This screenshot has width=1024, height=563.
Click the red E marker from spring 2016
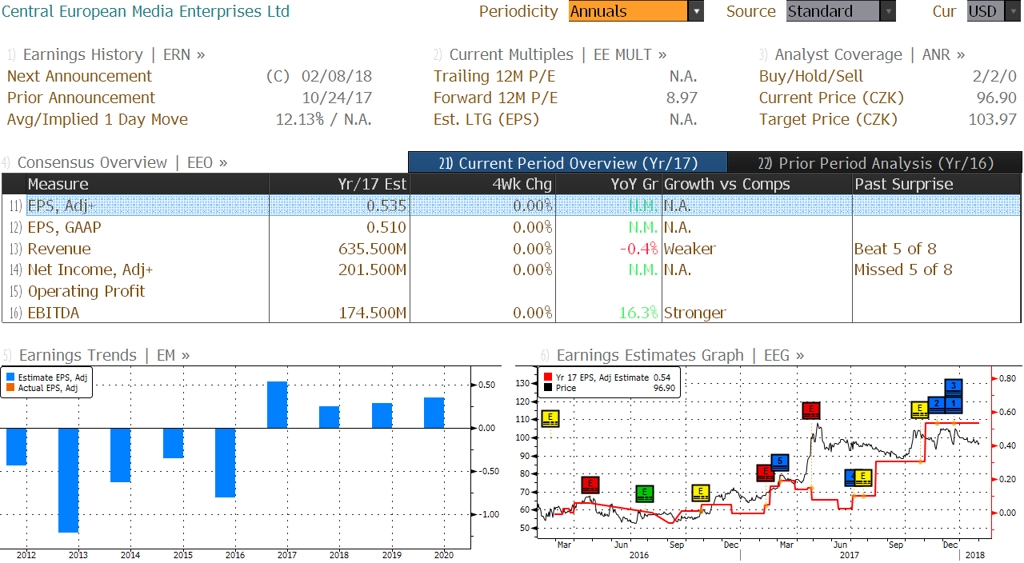pyautogui.click(x=590, y=485)
